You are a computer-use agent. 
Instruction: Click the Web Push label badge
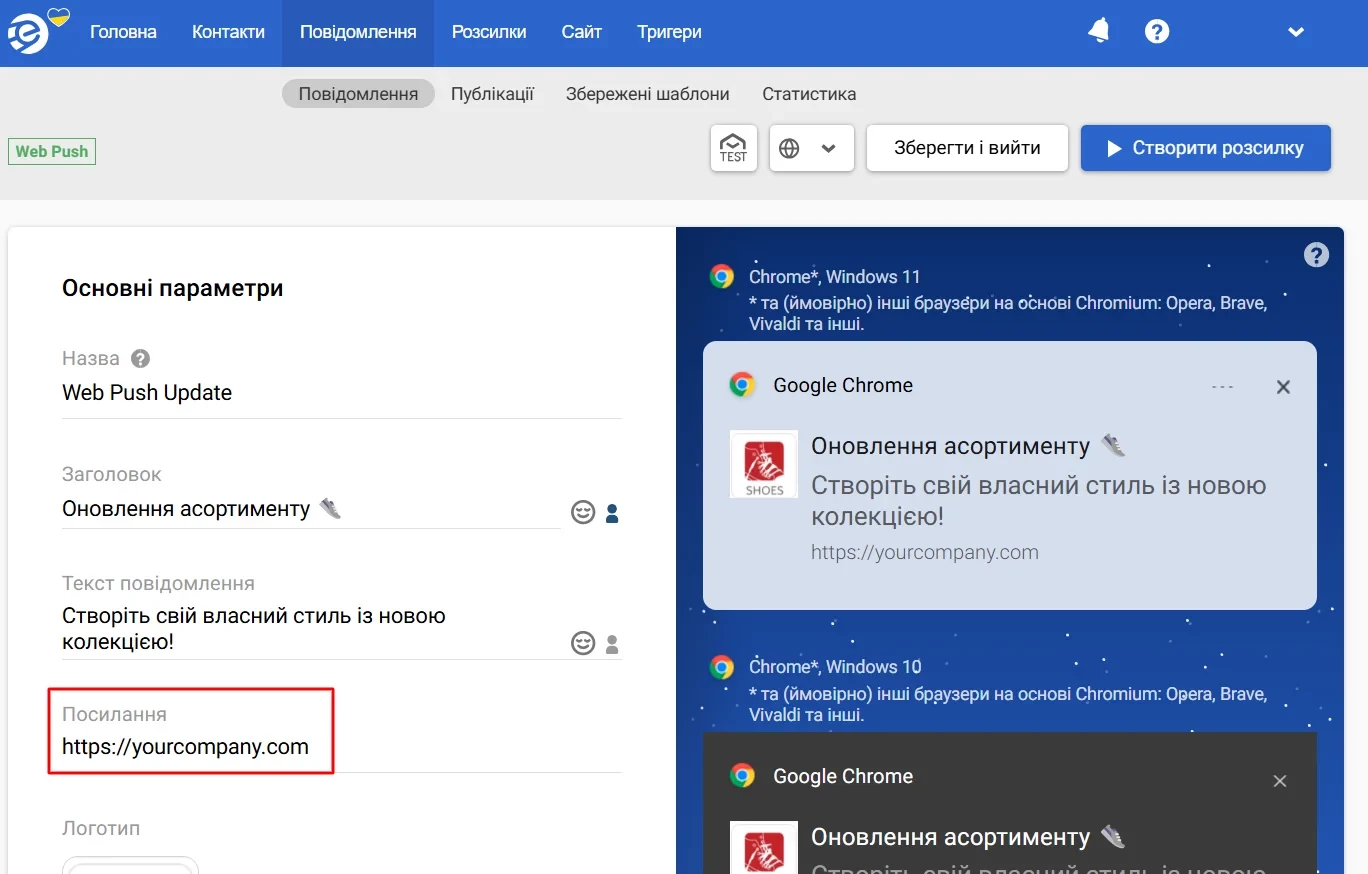(x=52, y=152)
